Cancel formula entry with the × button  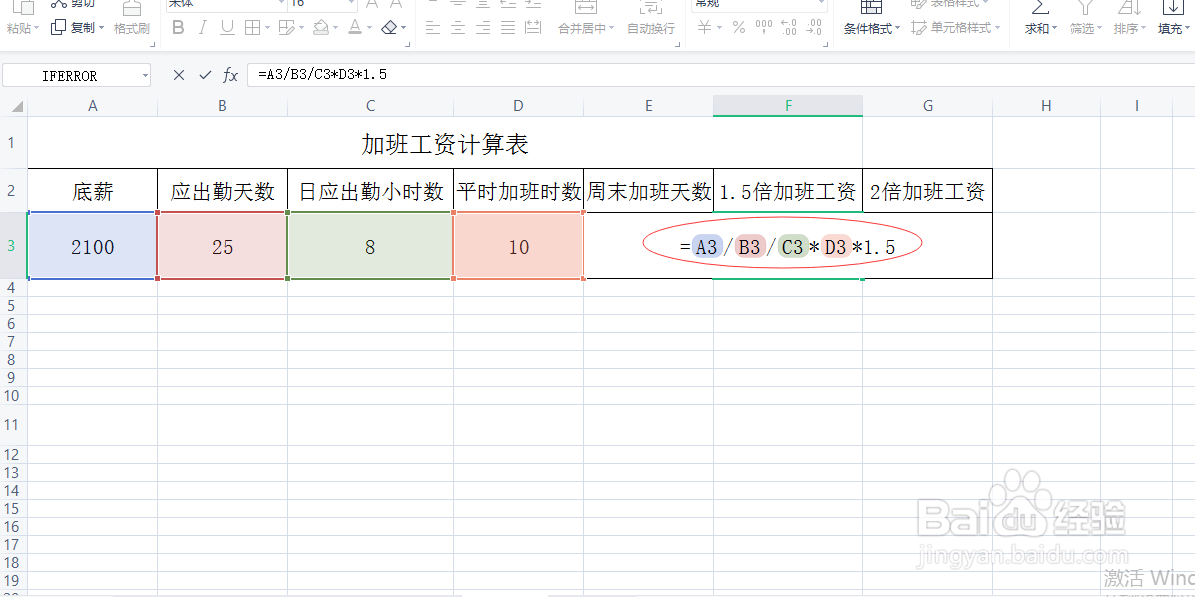177,74
